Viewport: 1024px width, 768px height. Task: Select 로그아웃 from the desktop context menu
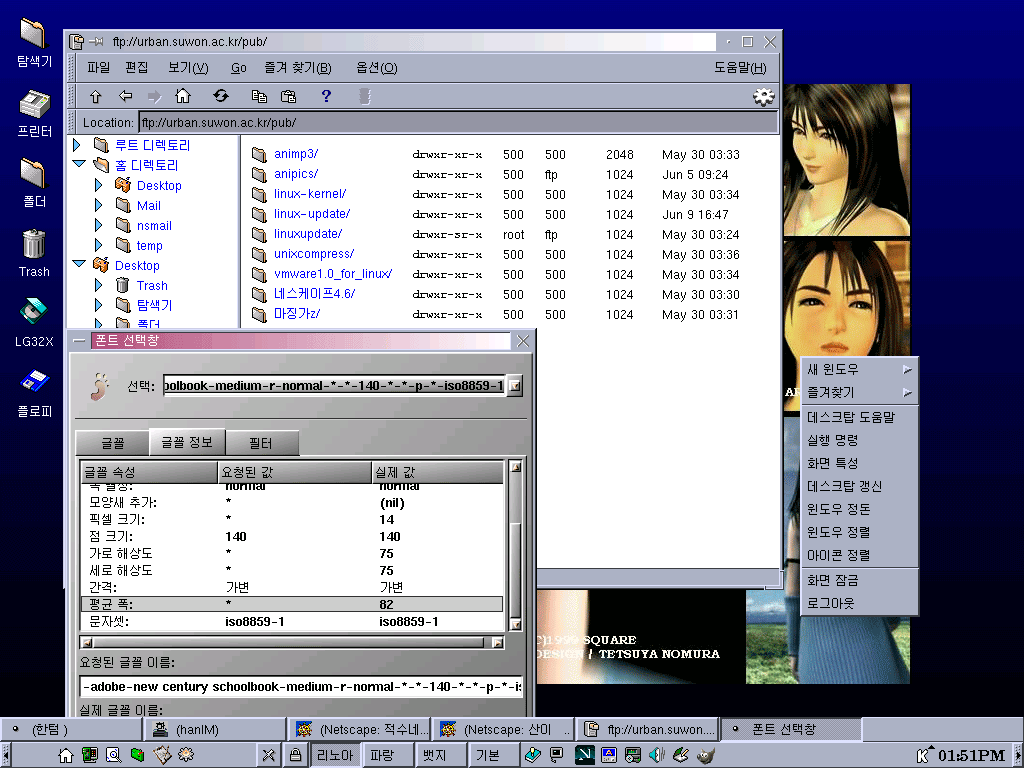(x=831, y=603)
